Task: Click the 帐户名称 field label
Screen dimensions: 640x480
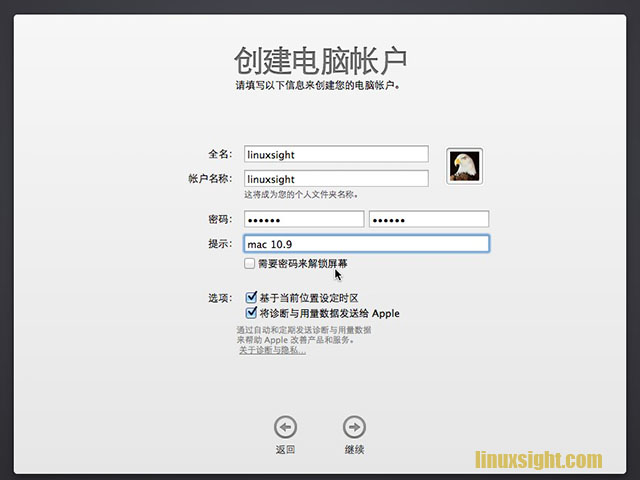Action: [x=210, y=178]
